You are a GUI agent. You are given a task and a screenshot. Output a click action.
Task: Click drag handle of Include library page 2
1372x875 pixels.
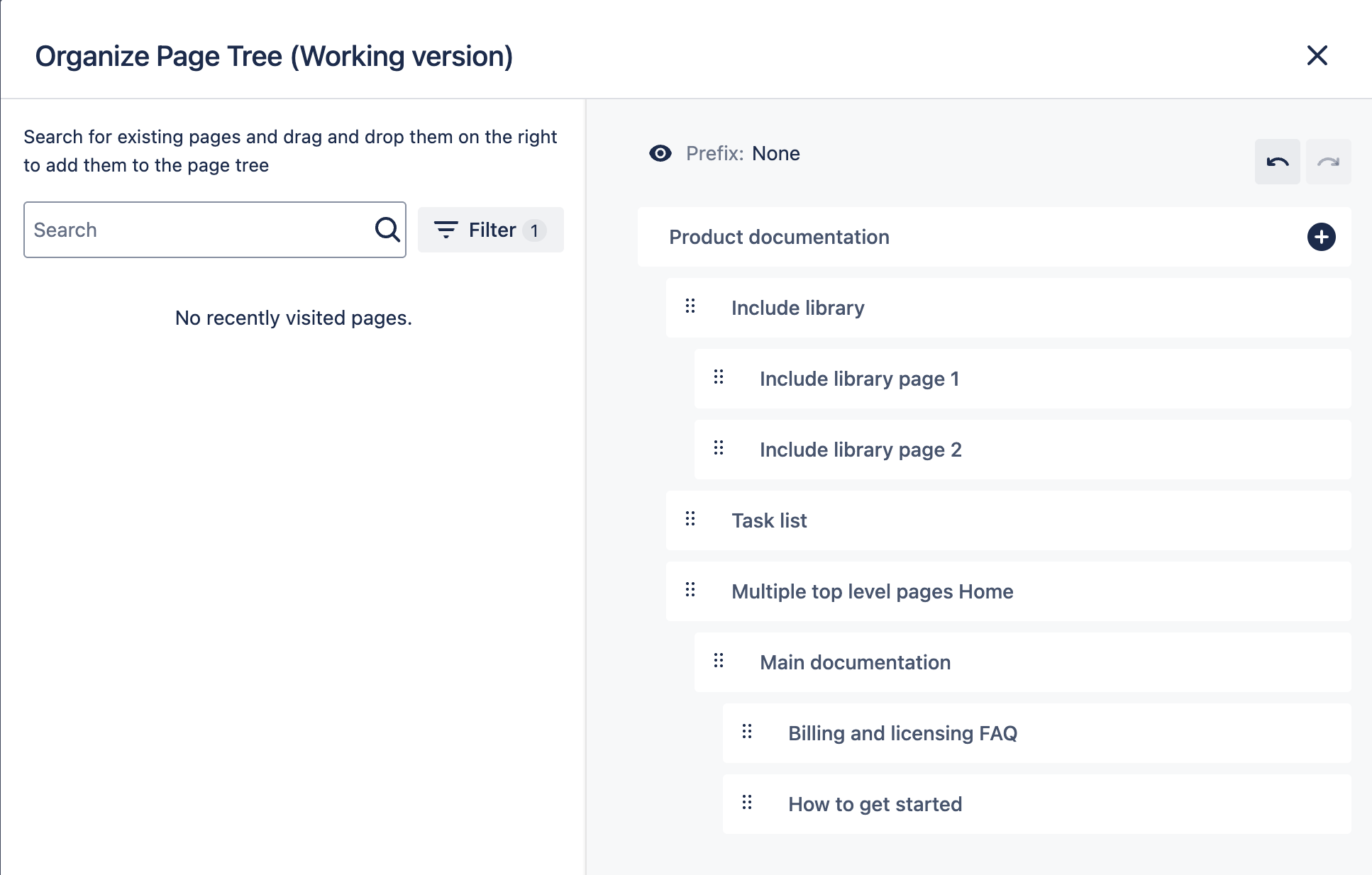(x=719, y=448)
